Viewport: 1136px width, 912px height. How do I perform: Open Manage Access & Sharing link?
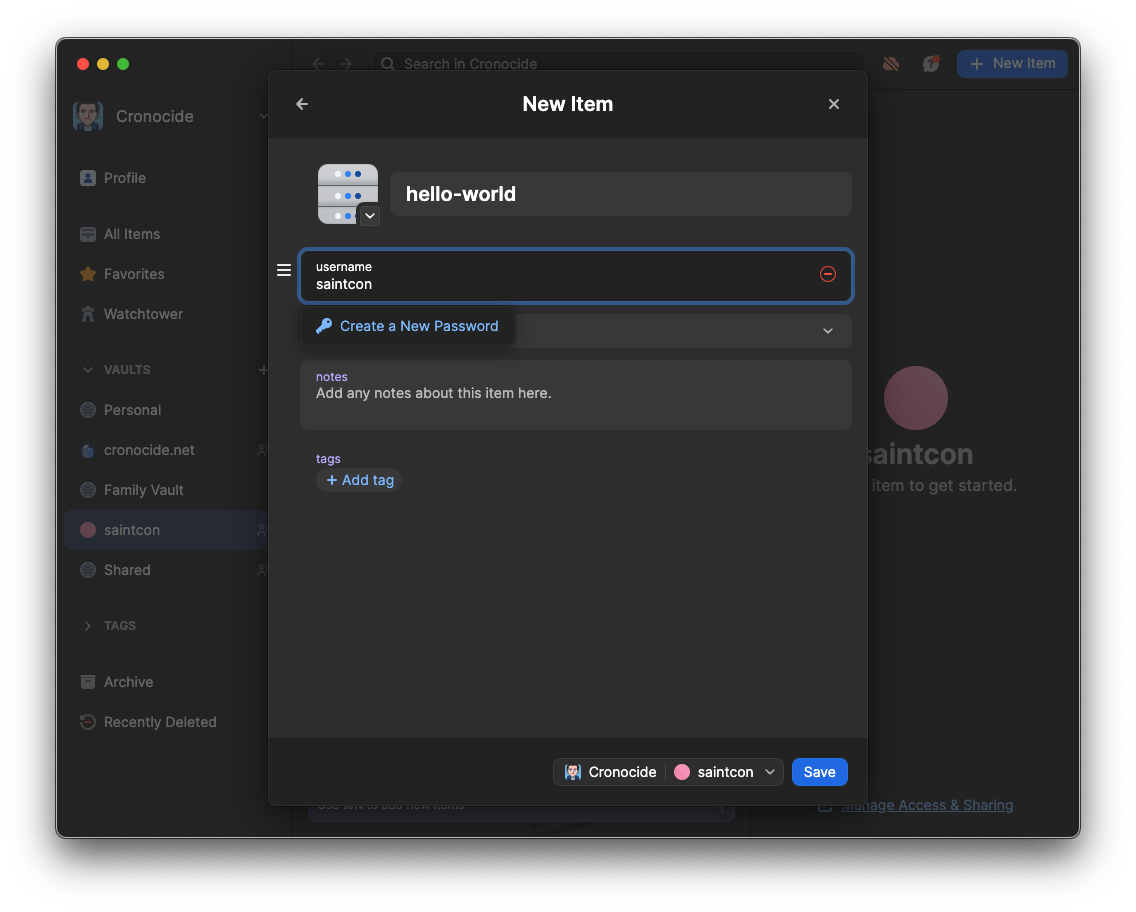[x=927, y=805]
